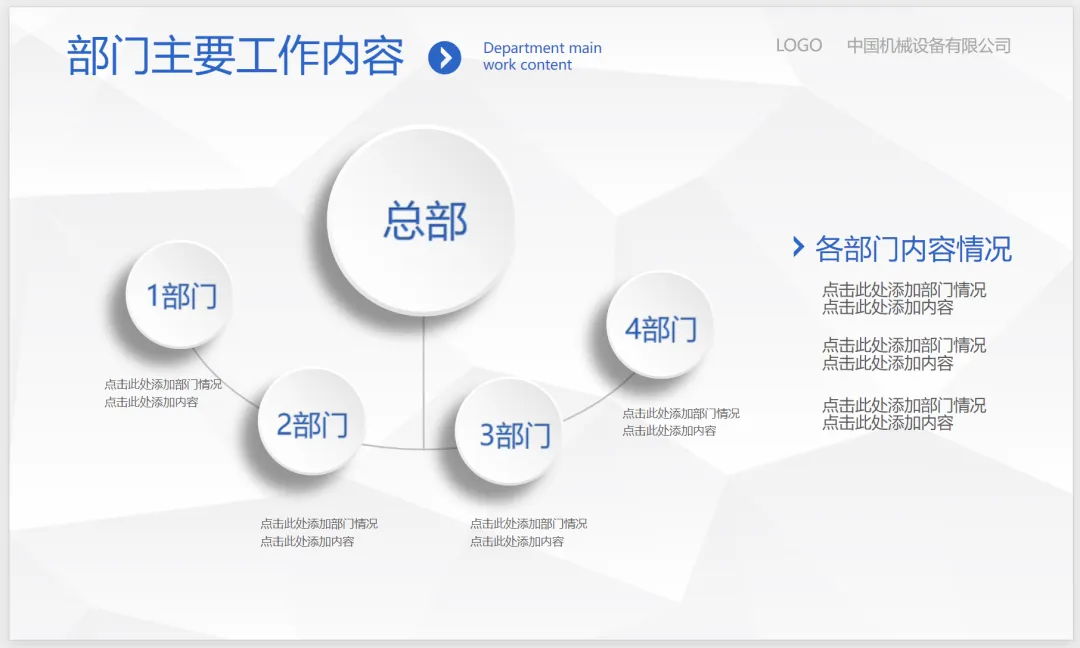Image resolution: width=1080 pixels, height=648 pixels.
Task: Click the placeholder text under 3部门
Action: (528, 532)
